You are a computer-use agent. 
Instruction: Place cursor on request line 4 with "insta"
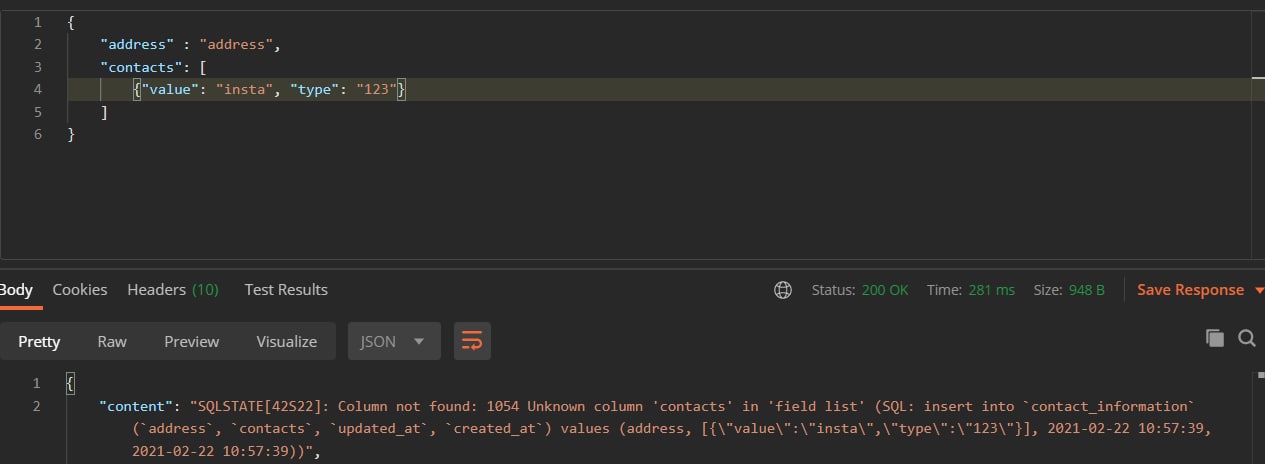[658, 90]
